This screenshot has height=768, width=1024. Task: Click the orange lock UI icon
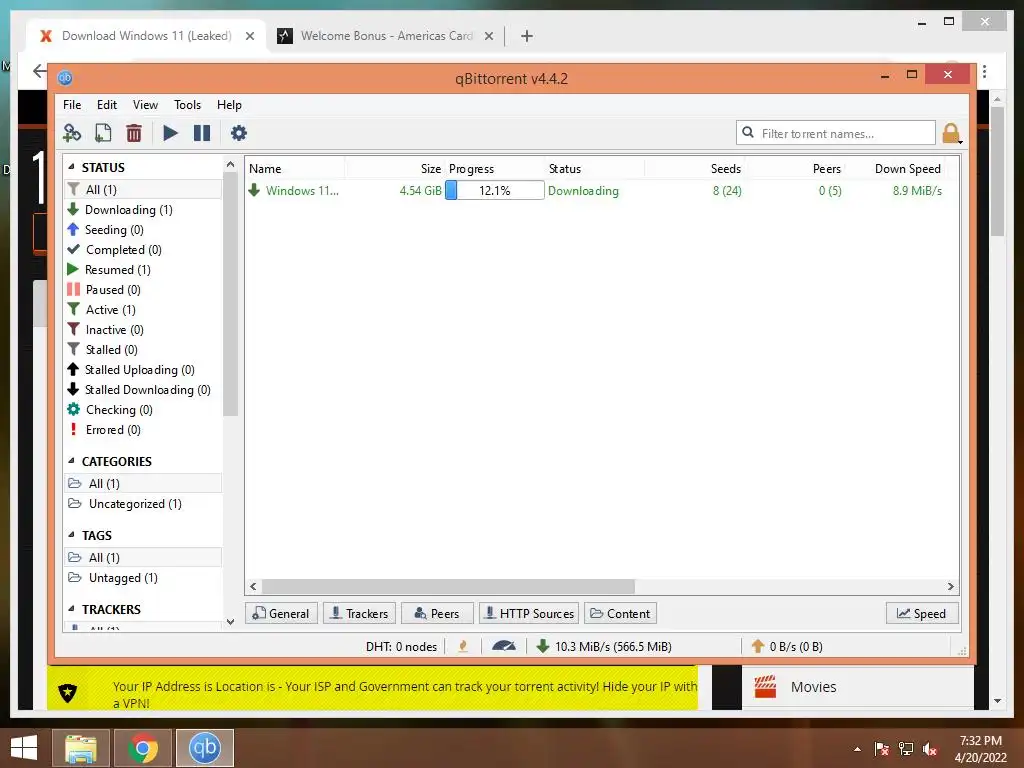coord(951,134)
